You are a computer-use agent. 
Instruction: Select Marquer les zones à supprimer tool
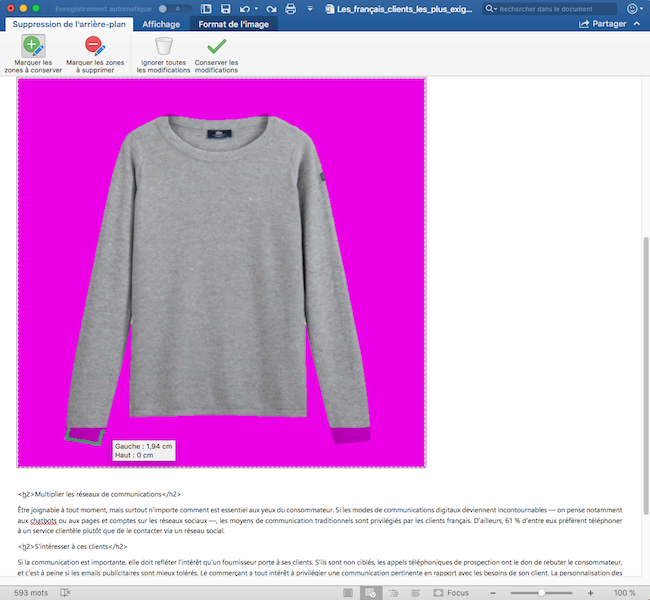[x=95, y=54]
